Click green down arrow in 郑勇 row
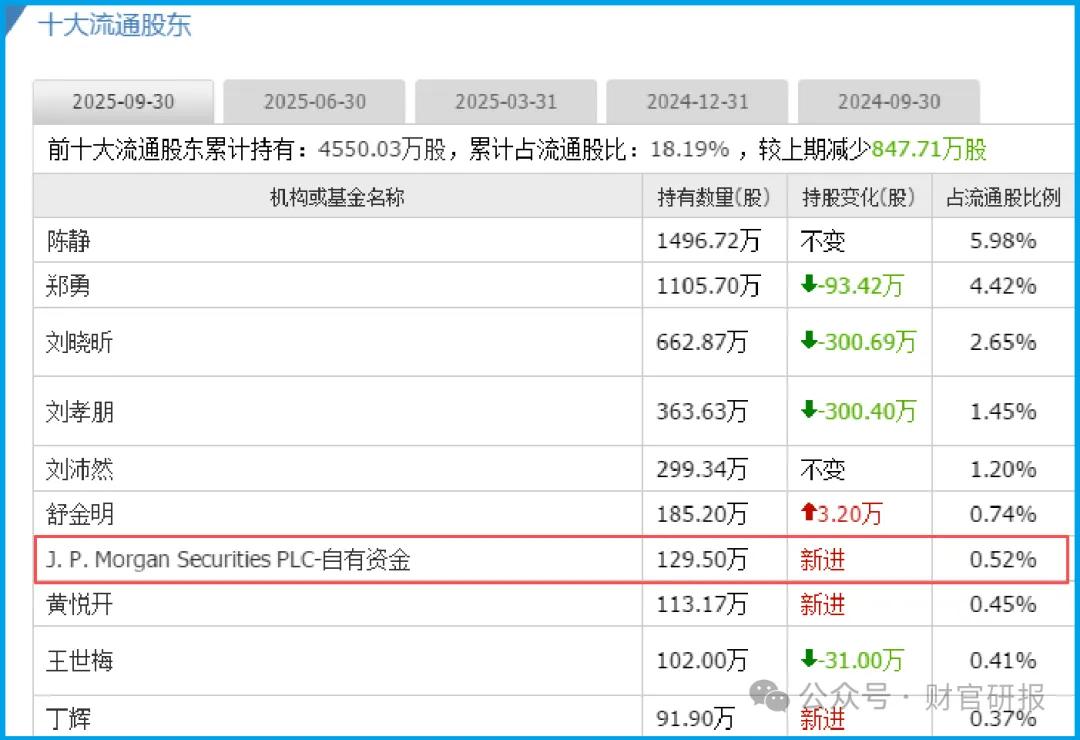Viewport: 1080px width, 740px height. 809,286
